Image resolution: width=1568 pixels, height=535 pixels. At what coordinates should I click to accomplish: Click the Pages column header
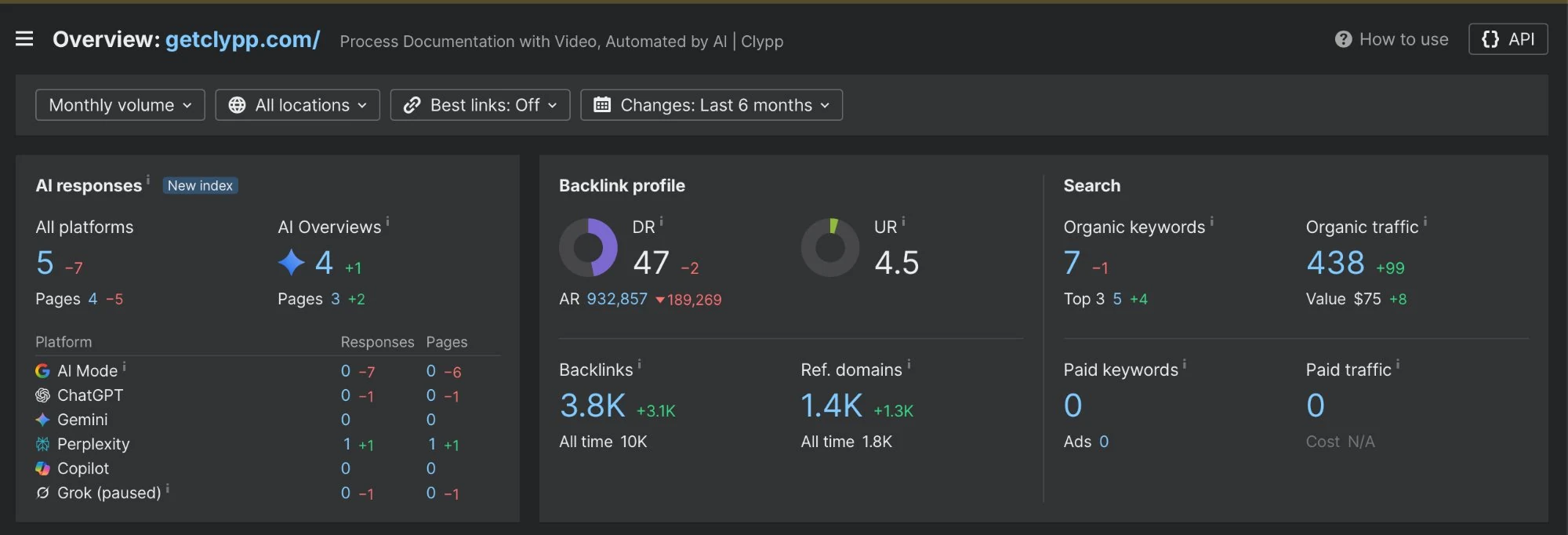(x=447, y=342)
